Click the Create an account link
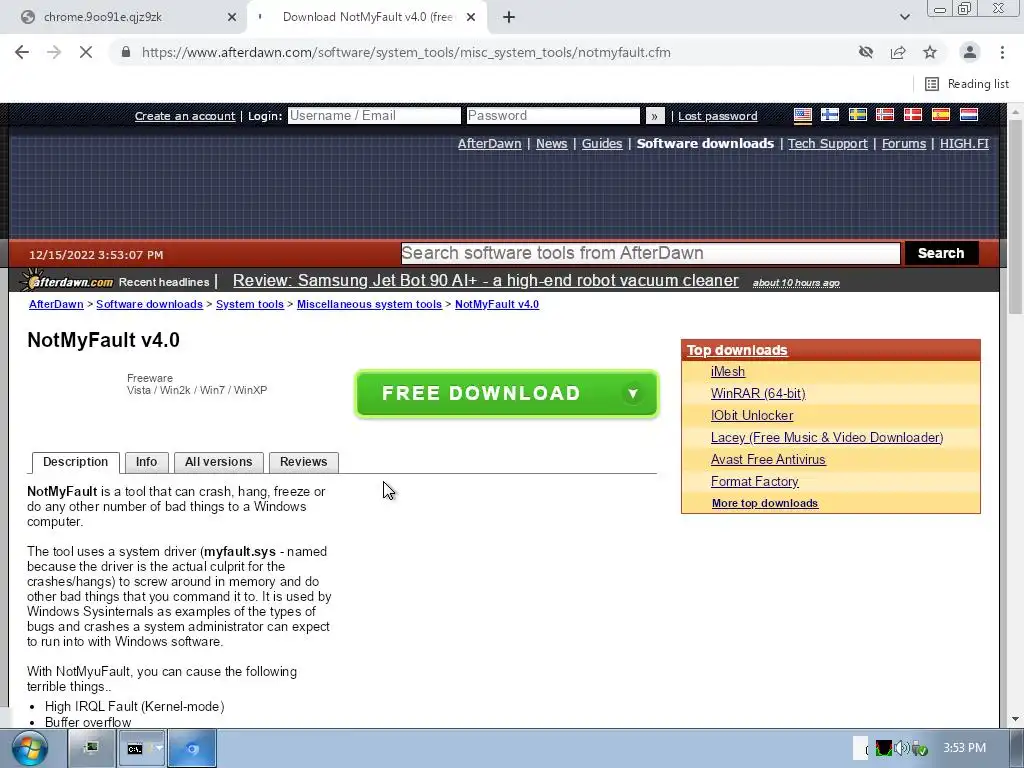Image resolution: width=1024 pixels, height=768 pixels. pos(185,116)
